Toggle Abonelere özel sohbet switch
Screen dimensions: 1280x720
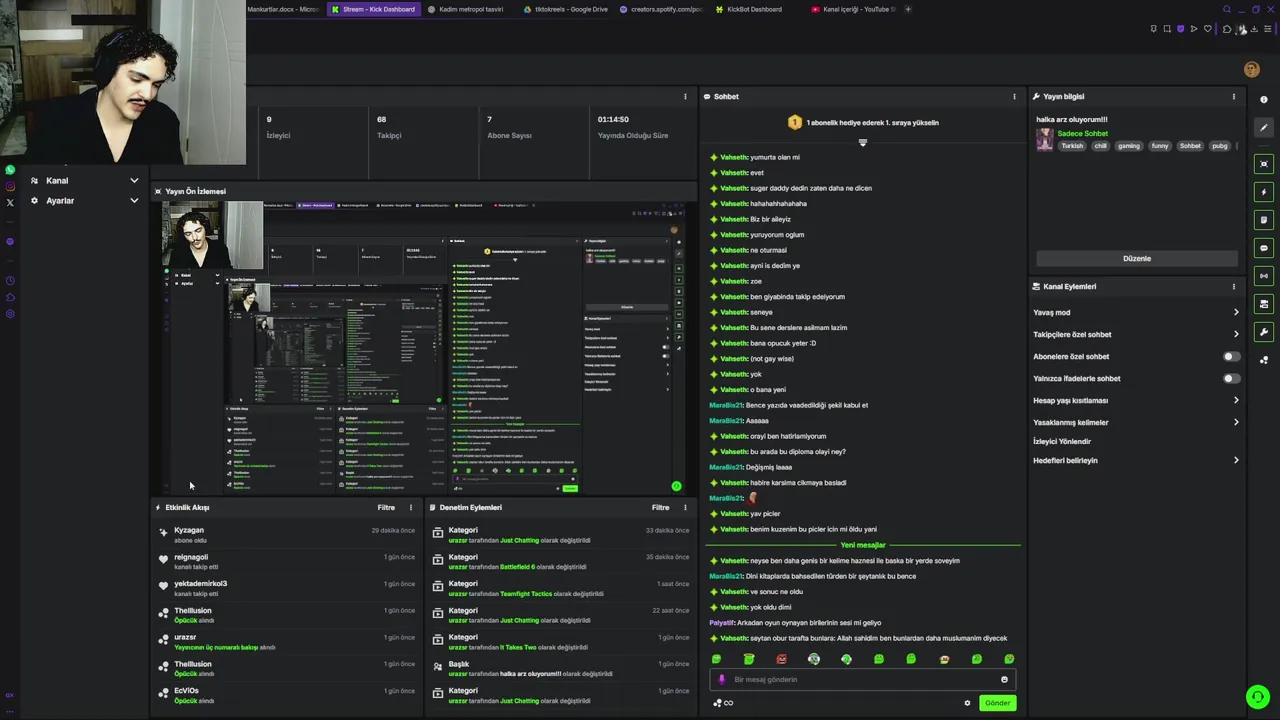[x=1231, y=357]
